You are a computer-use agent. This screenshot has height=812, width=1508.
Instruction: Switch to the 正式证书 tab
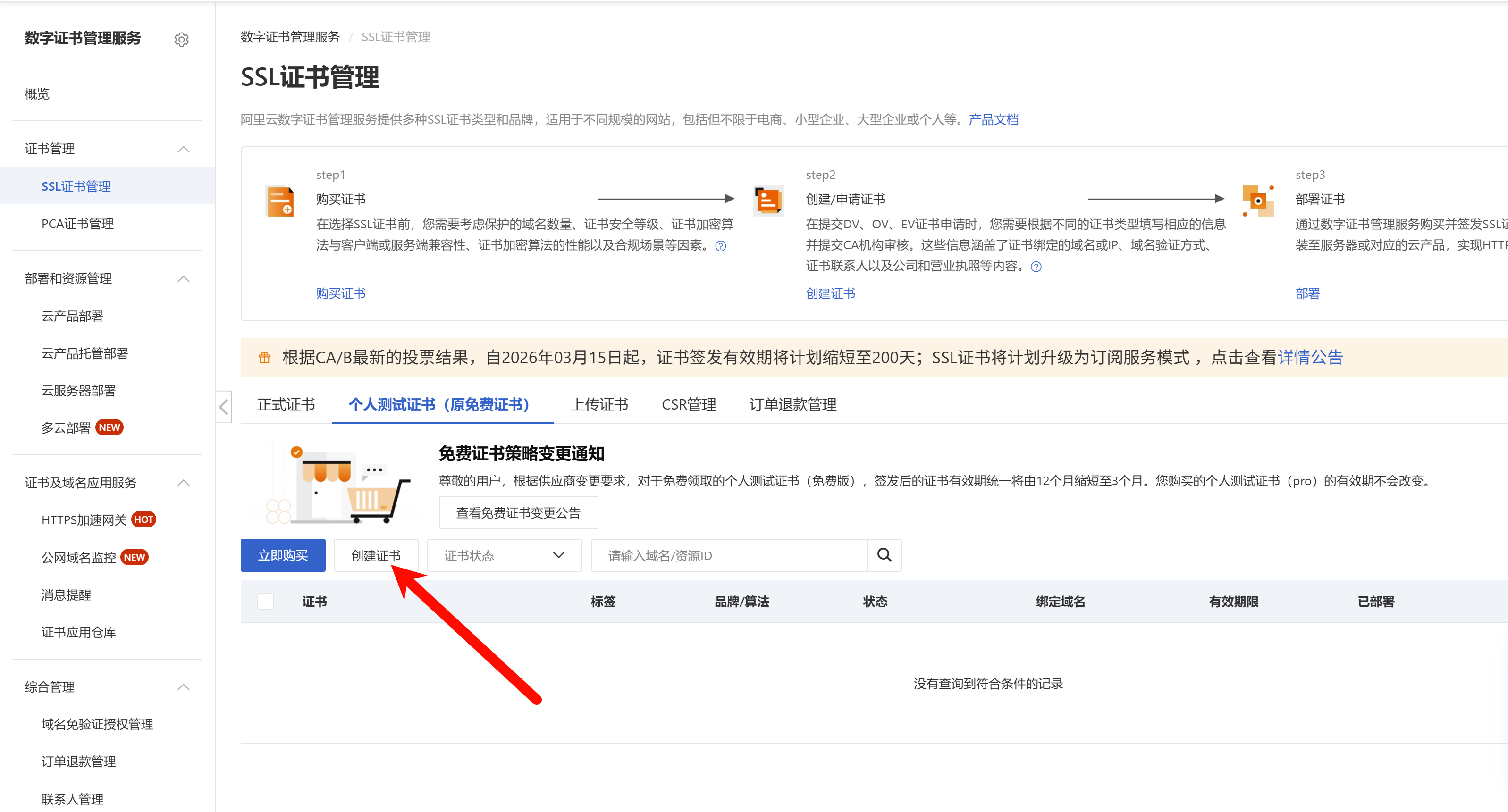[286, 404]
